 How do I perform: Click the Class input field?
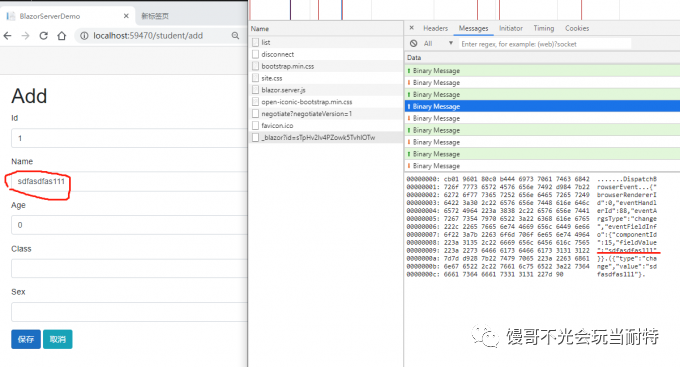pos(129,269)
